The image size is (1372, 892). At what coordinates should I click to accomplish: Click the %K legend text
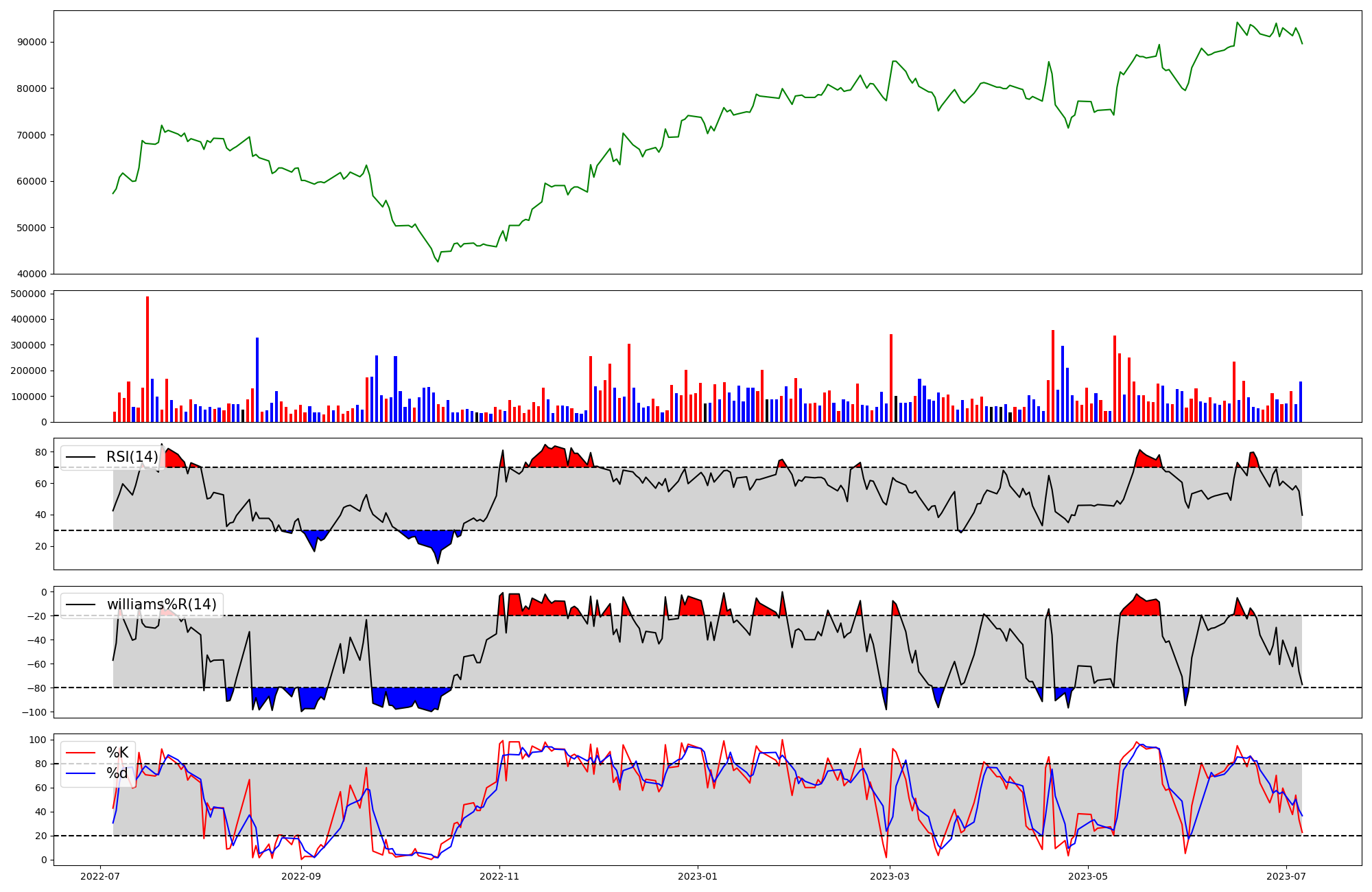pyautogui.click(x=117, y=753)
